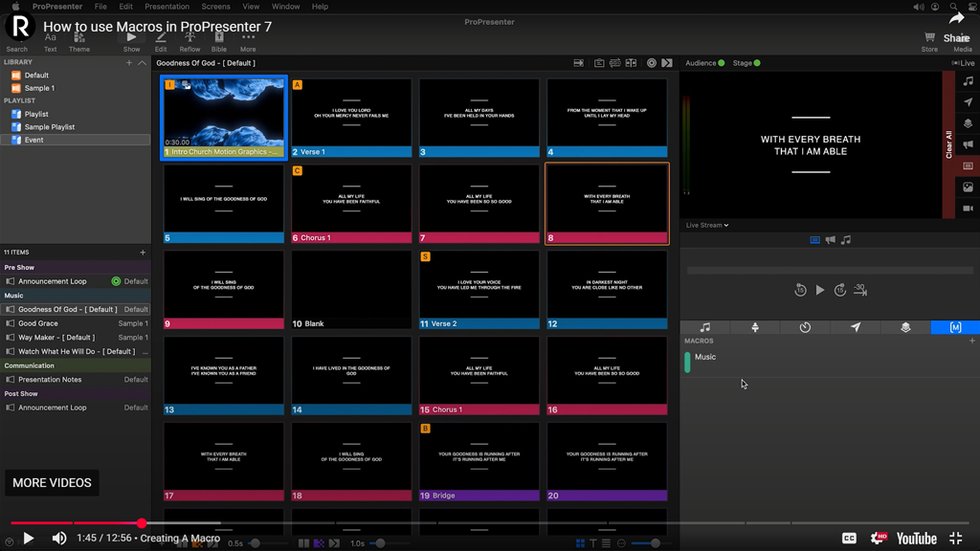
Task: Clear the announcements layer in the preview sidebar
Action: tap(968, 144)
